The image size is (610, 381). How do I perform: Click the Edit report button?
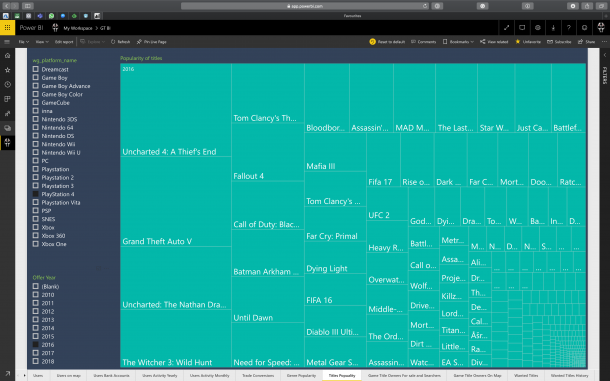[64, 42]
